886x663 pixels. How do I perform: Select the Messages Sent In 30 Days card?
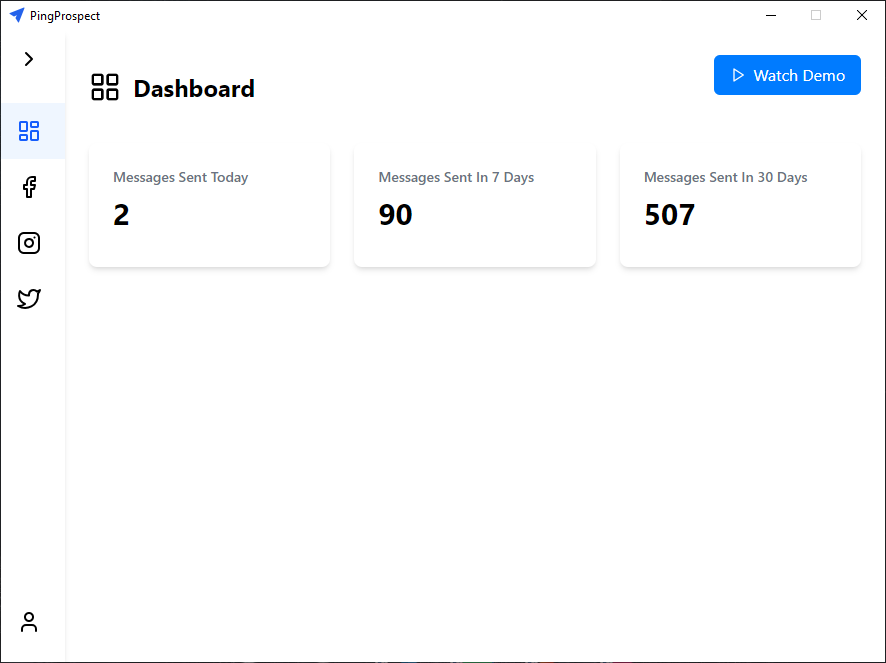coord(740,207)
